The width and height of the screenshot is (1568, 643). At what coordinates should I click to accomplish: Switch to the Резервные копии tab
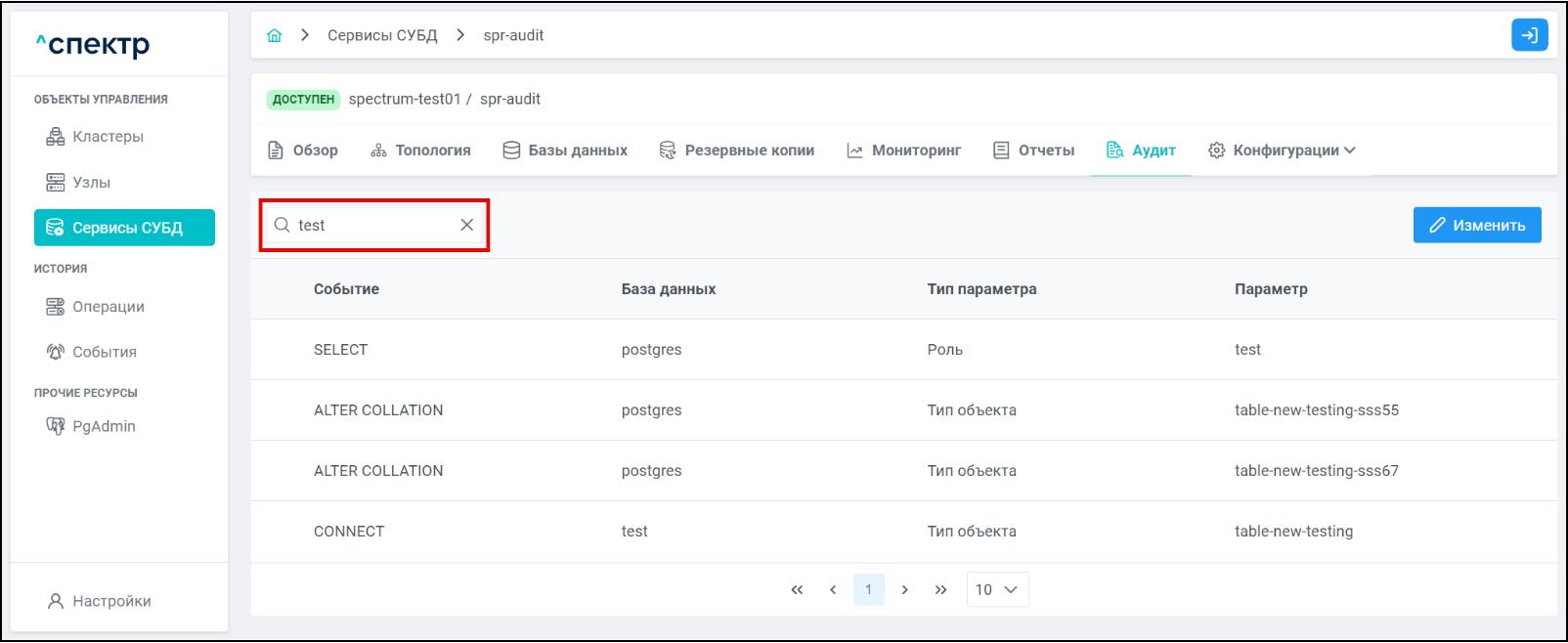click(x=737, y=150)
